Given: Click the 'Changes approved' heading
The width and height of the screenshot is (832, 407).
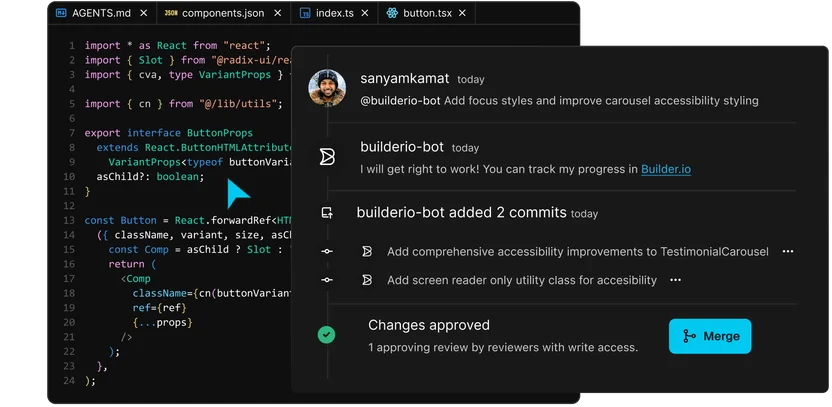Looking at the screenshot, I should pos(429,325).
